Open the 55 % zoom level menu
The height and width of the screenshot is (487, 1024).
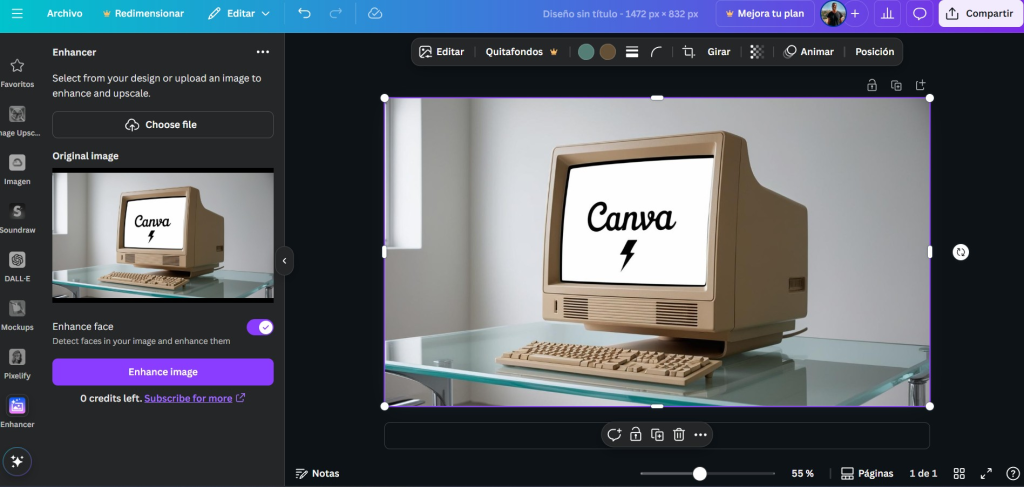(x=803, y=473)
